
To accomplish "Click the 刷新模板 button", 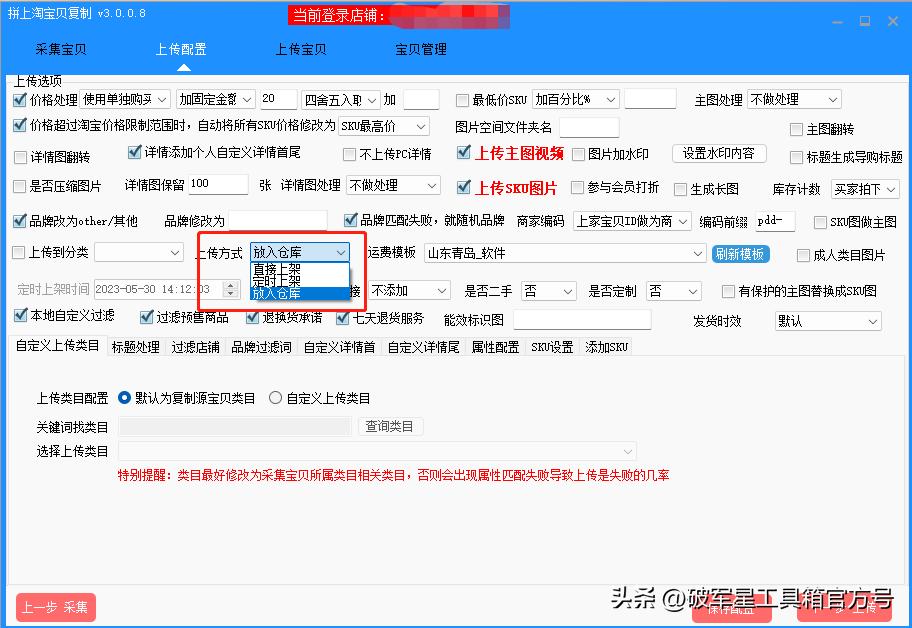I will (740, 253).
